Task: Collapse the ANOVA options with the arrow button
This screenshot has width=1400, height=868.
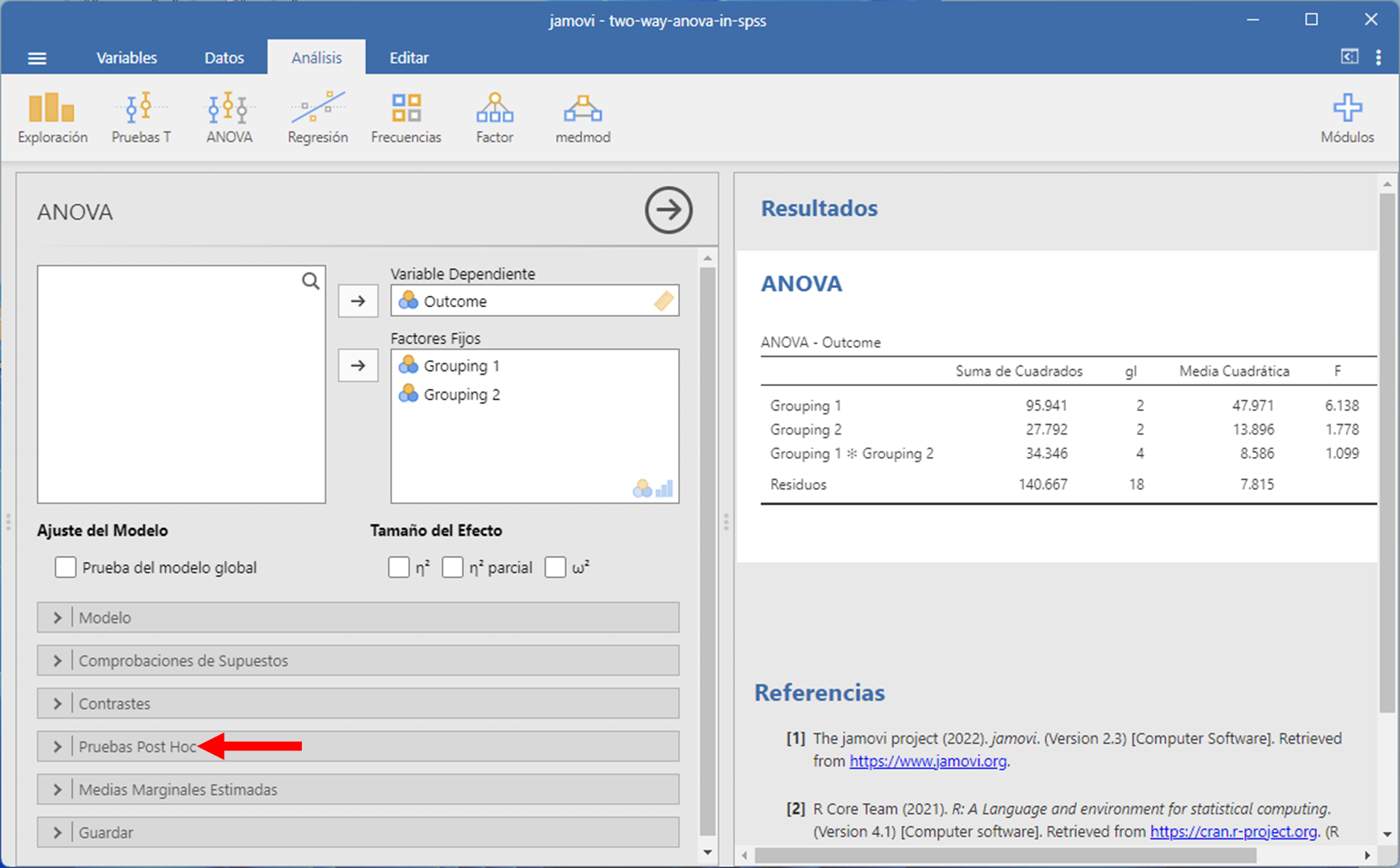Action: tap(668, 210)
